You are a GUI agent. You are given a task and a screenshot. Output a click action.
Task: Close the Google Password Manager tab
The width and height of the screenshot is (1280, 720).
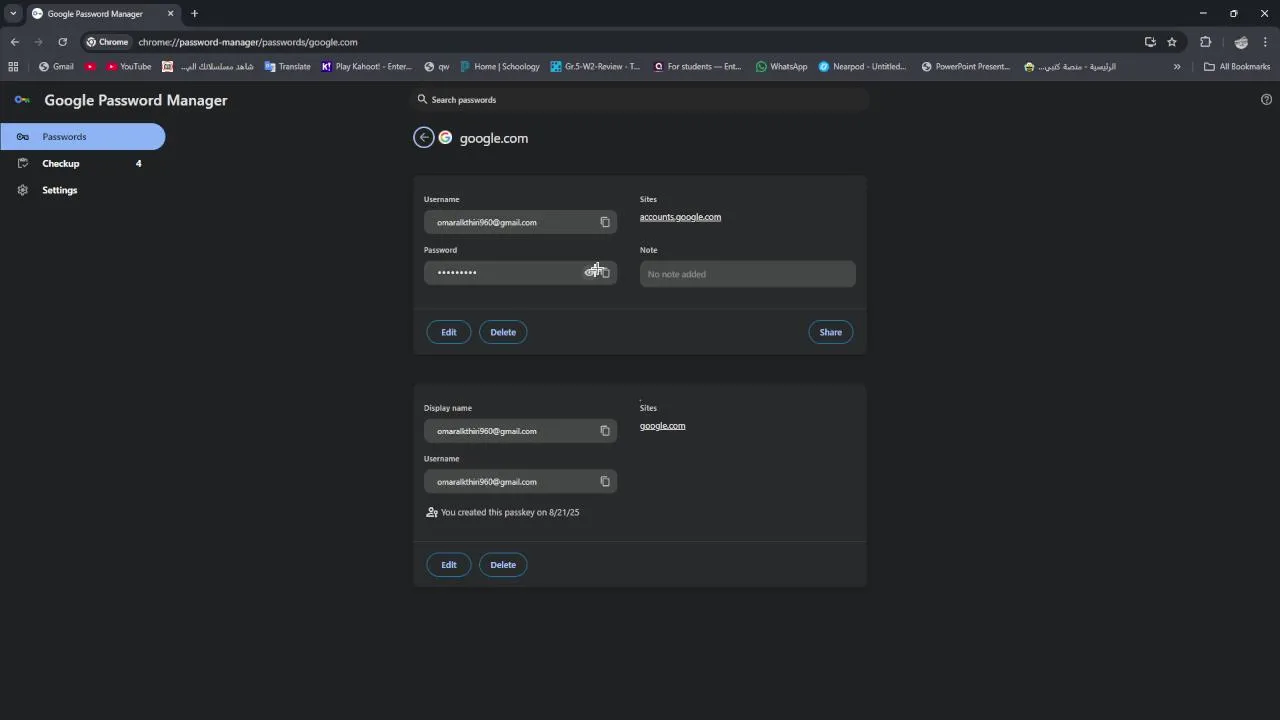click(170, 14)
